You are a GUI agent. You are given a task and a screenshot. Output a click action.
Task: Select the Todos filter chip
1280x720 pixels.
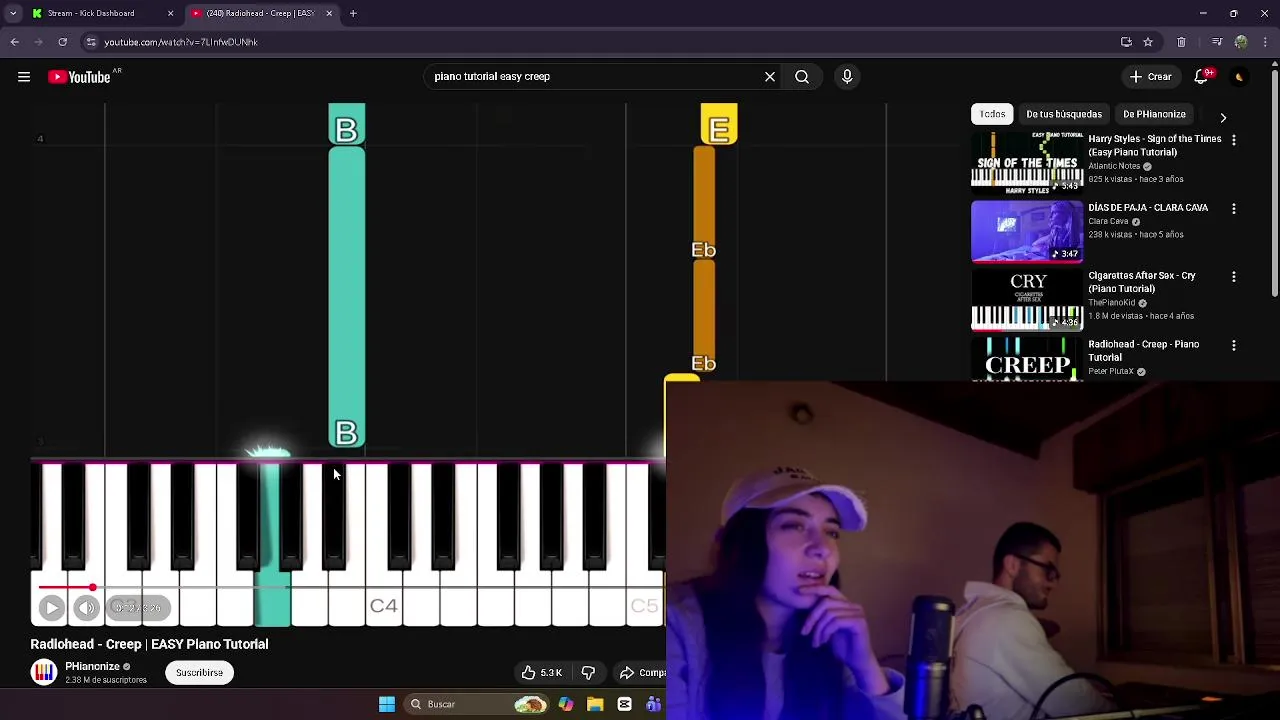992,114
